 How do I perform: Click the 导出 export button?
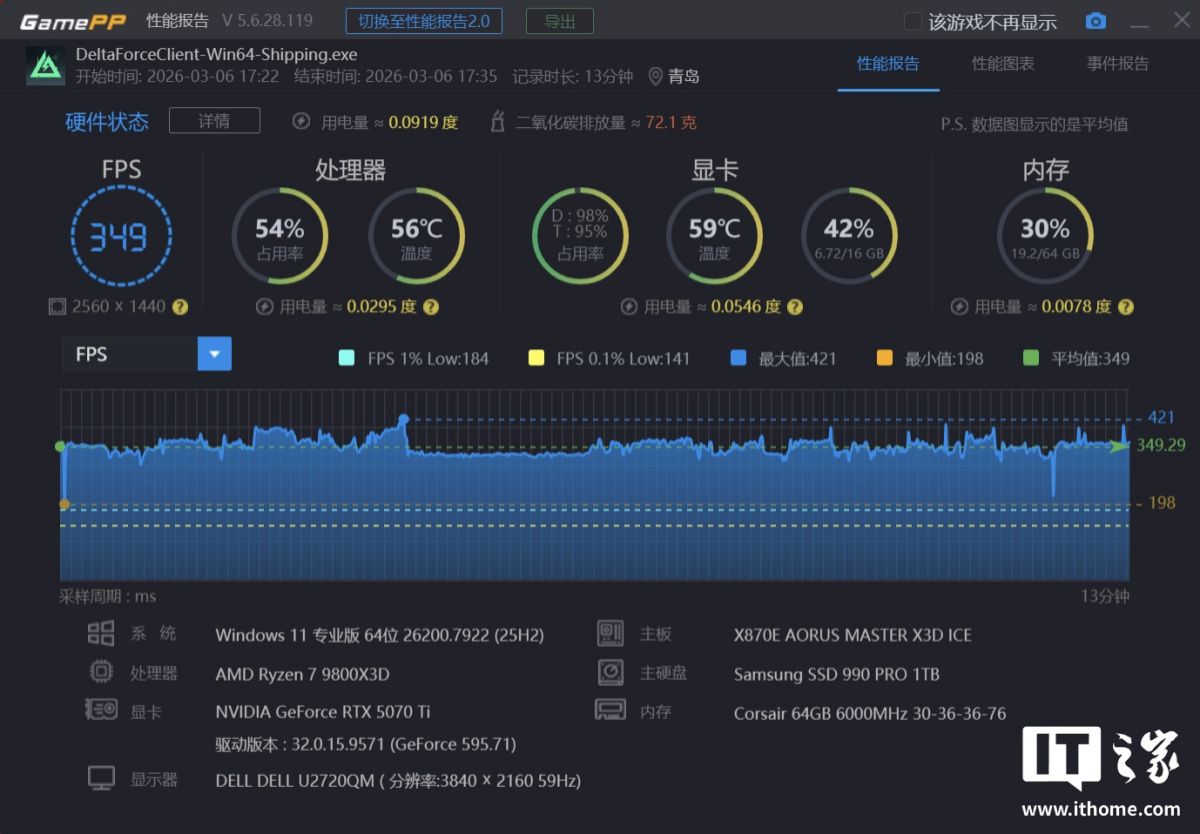tap(559, 21)
